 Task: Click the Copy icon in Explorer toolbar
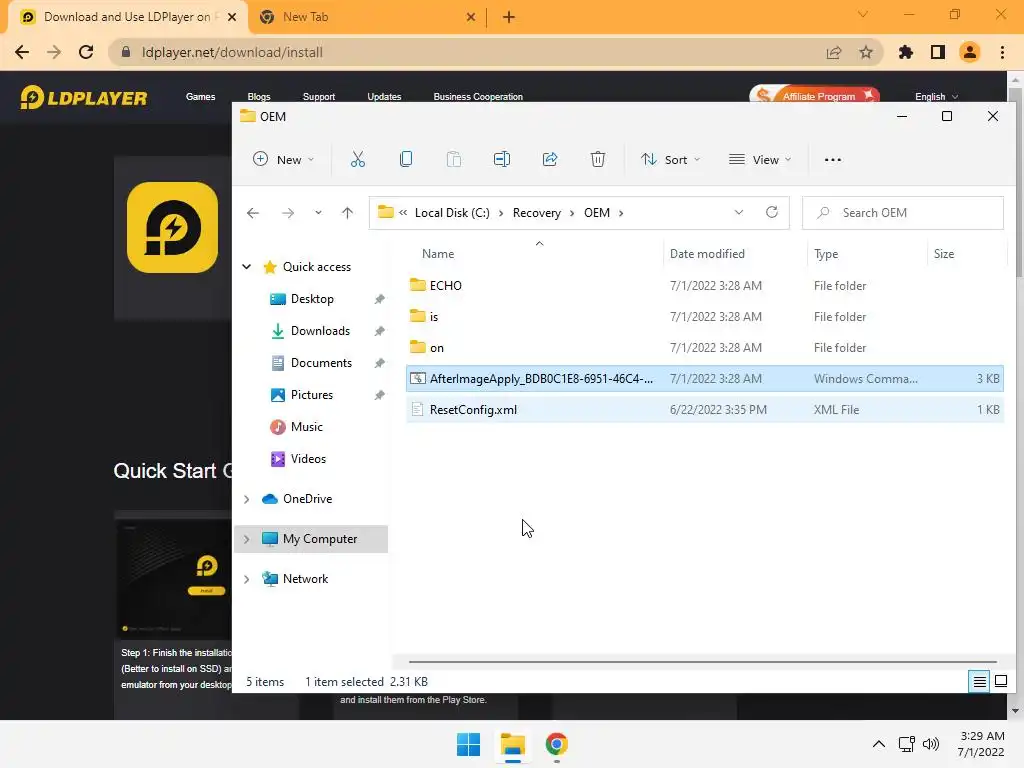point(406,159)
